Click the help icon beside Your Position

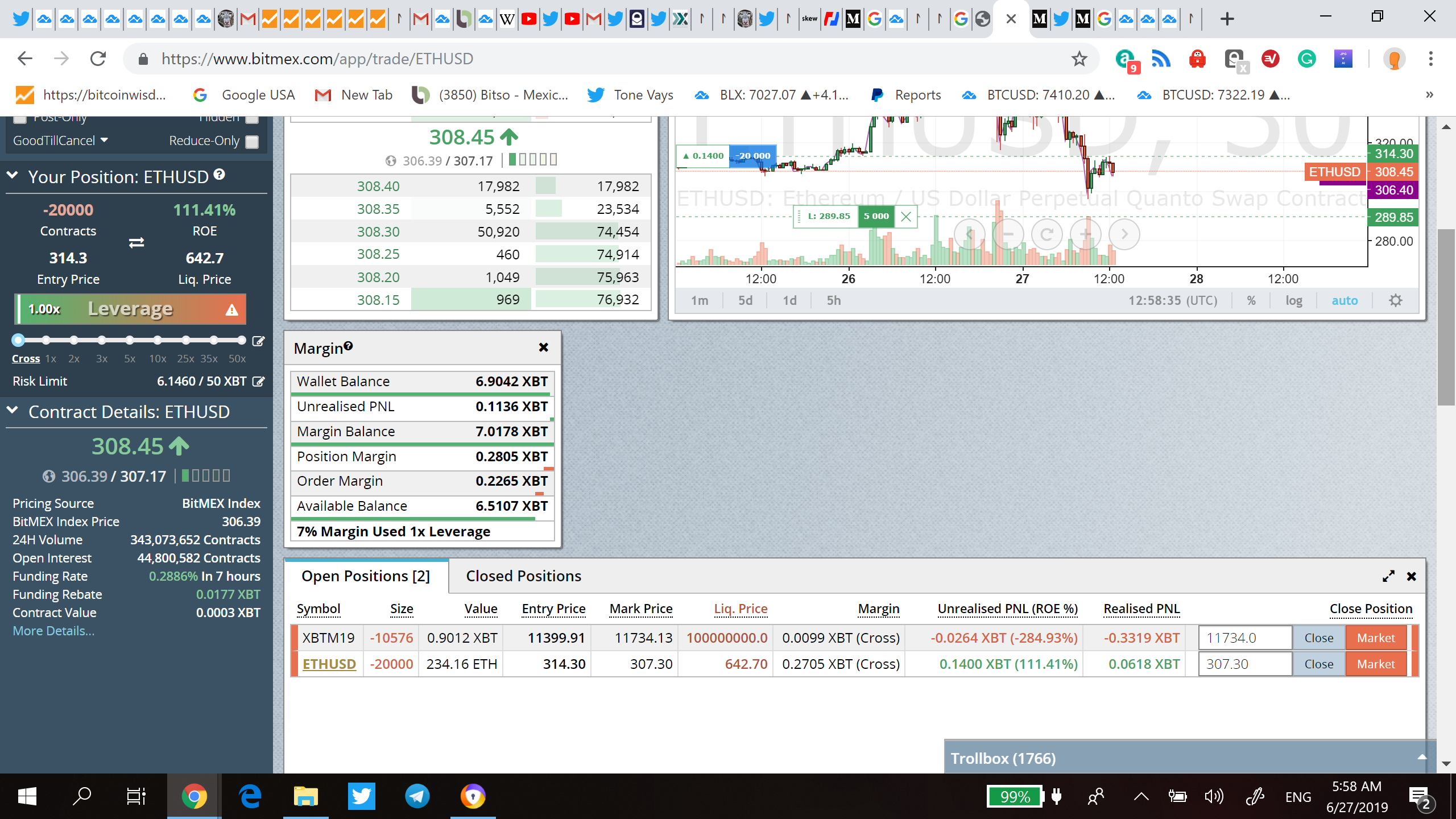coord(220,175)
